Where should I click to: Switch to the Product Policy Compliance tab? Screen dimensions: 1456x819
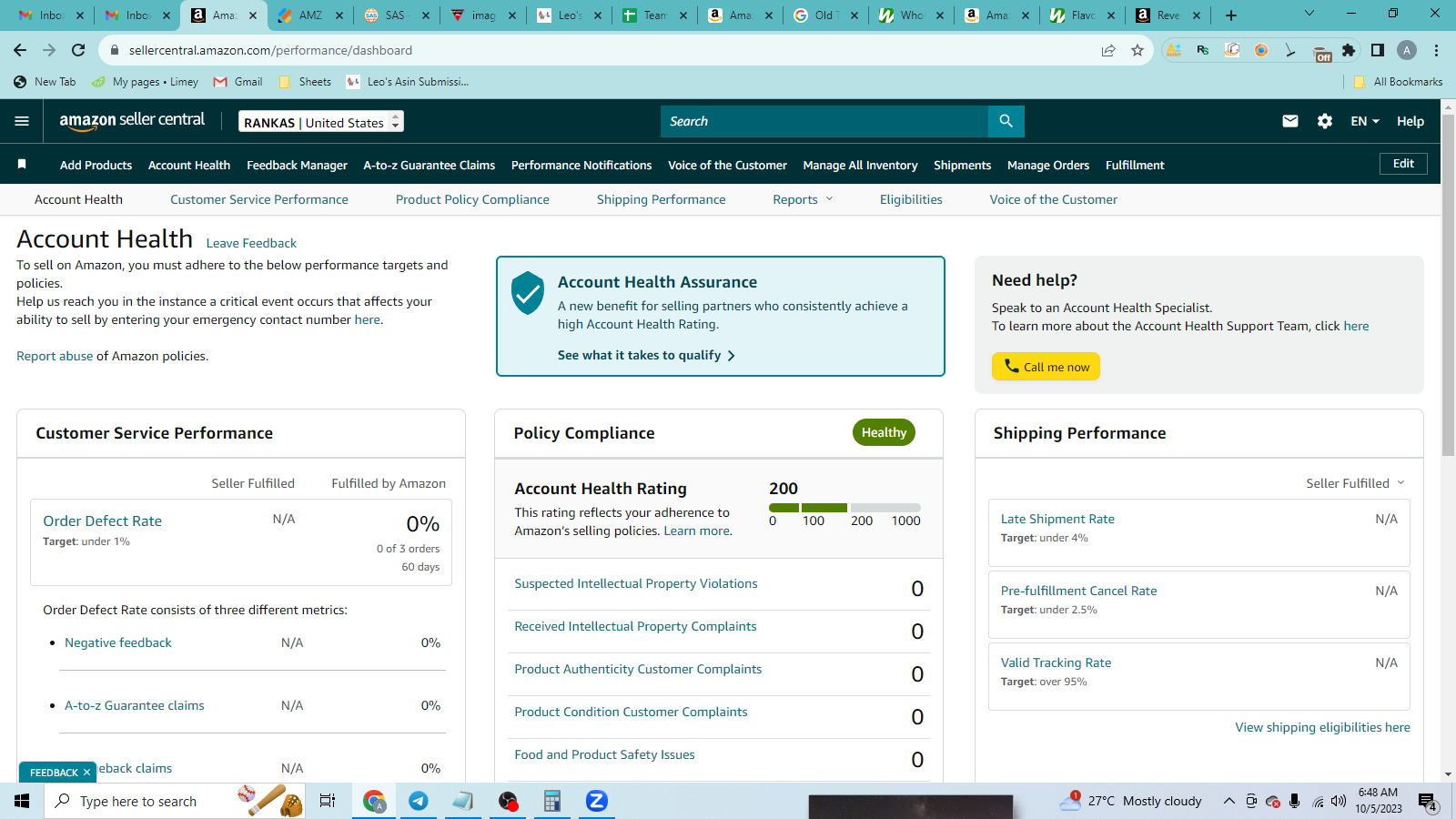pyautogui.click(x=472, y=199)
